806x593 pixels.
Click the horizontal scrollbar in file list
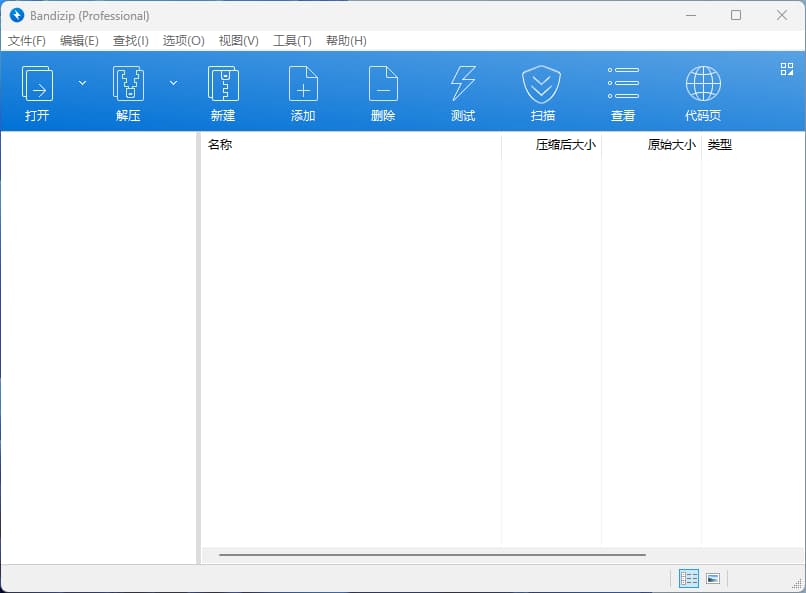[432, 554]
